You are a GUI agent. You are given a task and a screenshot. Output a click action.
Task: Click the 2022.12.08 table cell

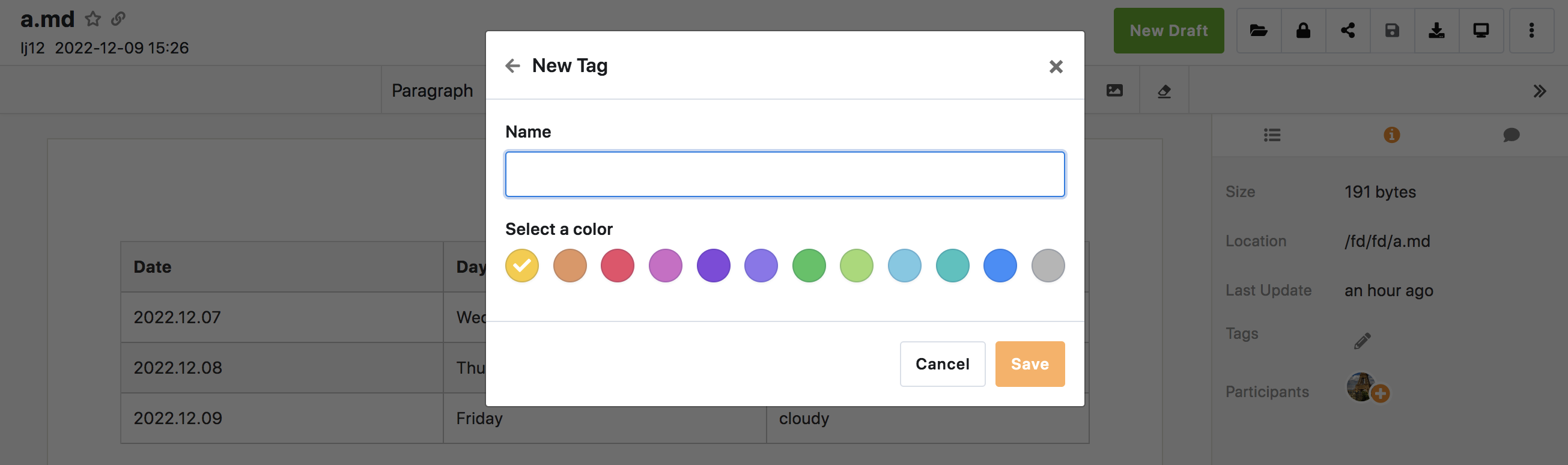point(282,368)
